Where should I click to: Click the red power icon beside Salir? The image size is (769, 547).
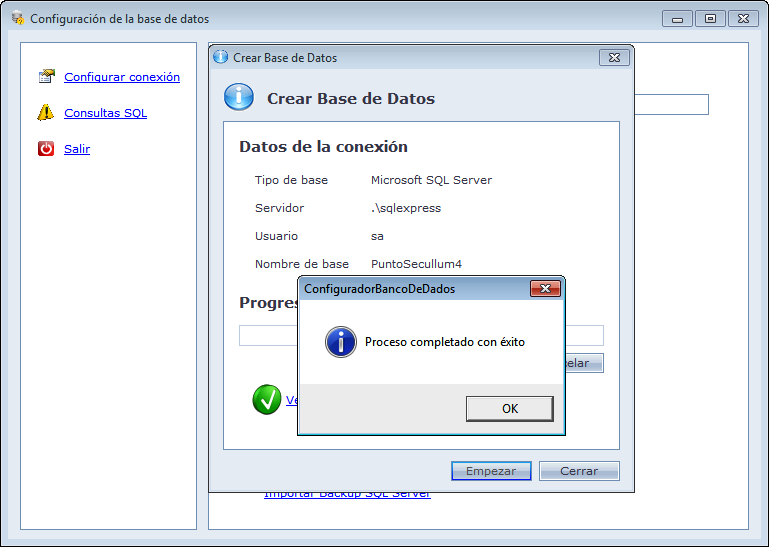pos(46,149)
